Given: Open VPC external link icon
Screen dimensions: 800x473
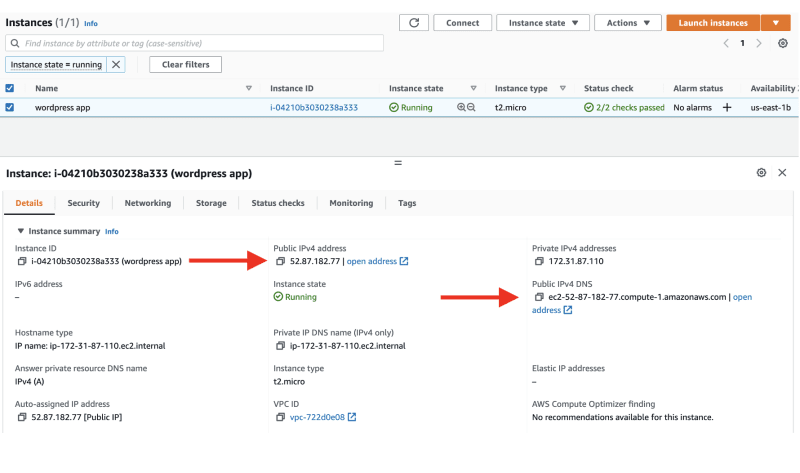Looking at the screenshot, I should (352, 417).
